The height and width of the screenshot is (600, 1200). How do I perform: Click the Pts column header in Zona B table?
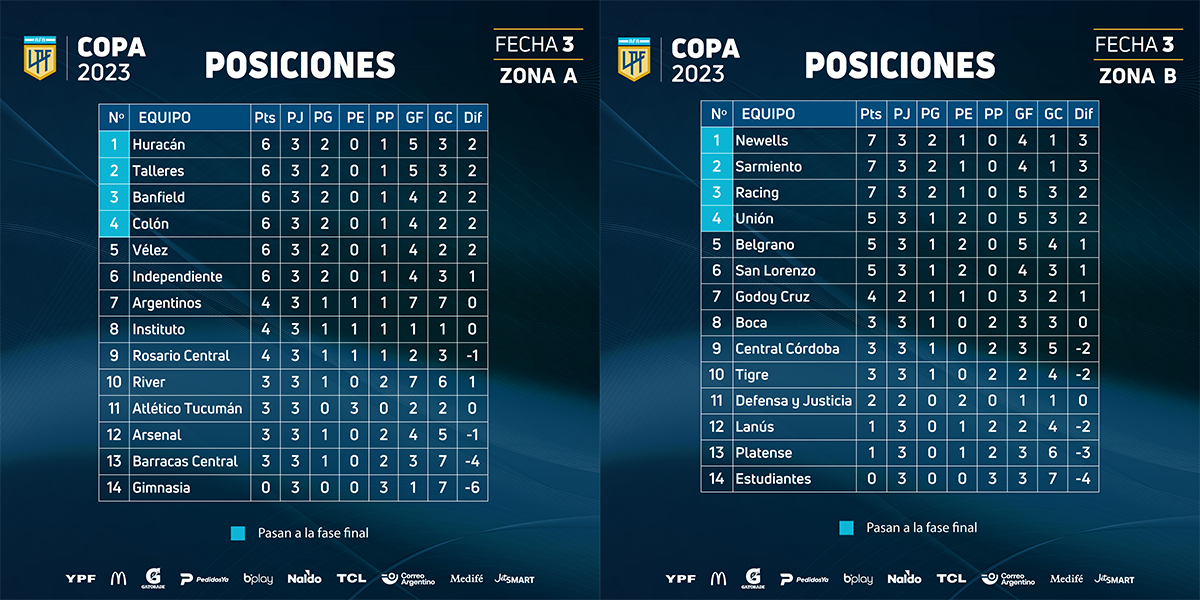pyautogui.click(x=870, y=114)
